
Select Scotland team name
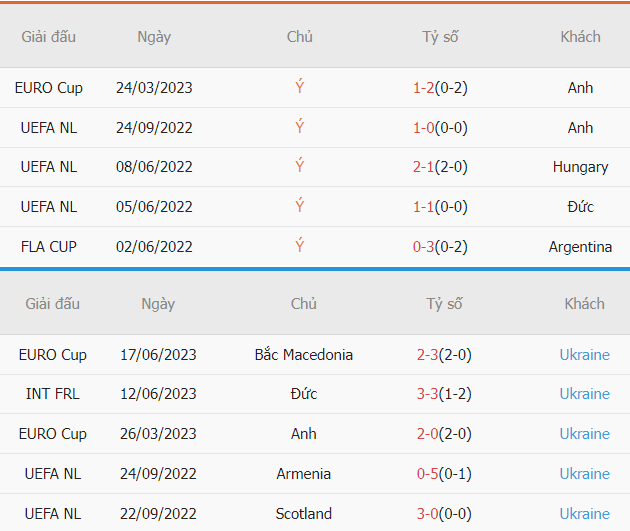304,514
